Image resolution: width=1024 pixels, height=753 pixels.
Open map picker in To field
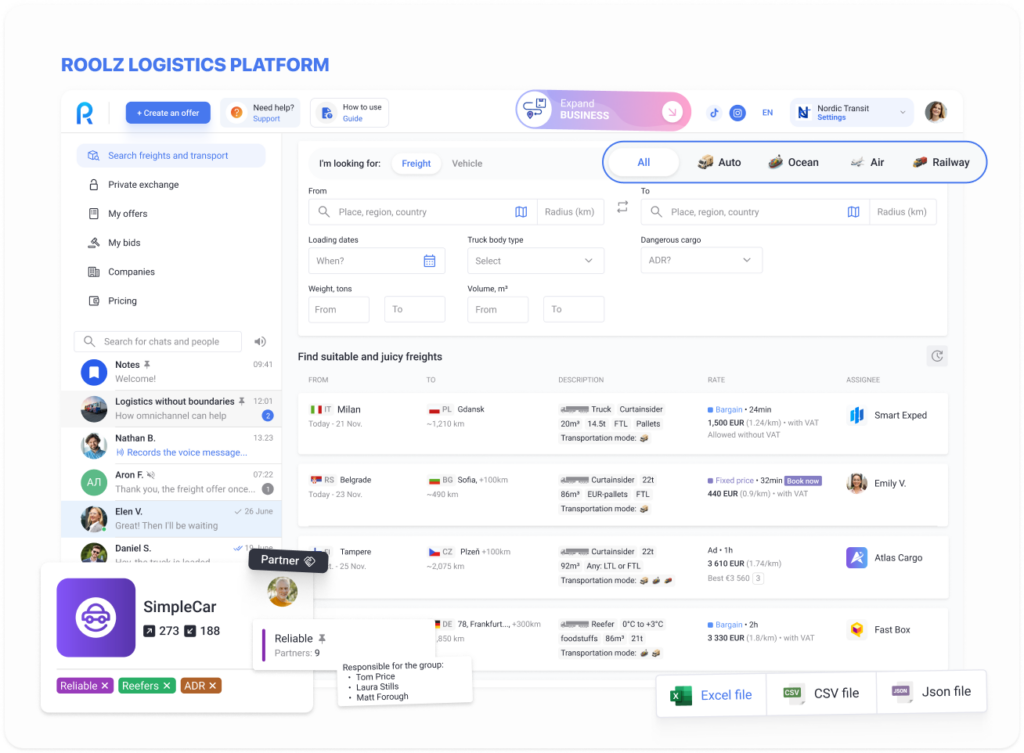853,212
